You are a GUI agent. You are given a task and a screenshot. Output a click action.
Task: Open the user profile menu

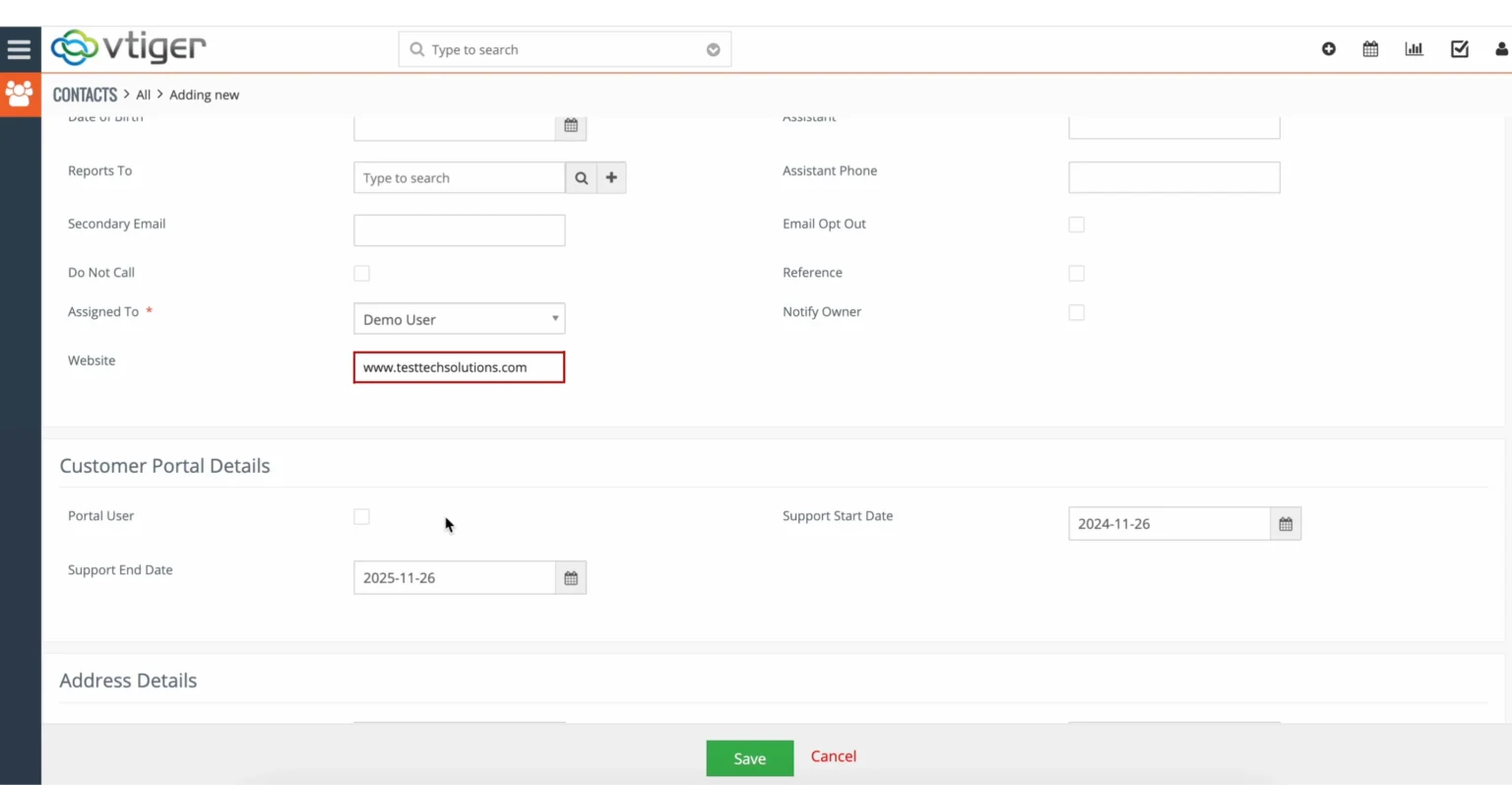click(x=1501, y=48)
